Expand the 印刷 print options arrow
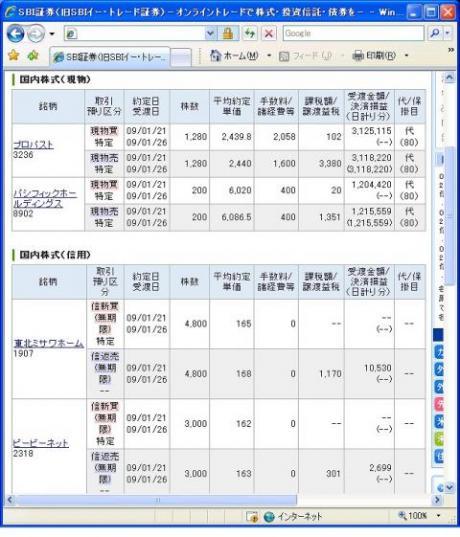The height and width of the screenshot is (537, 460). 407,55
